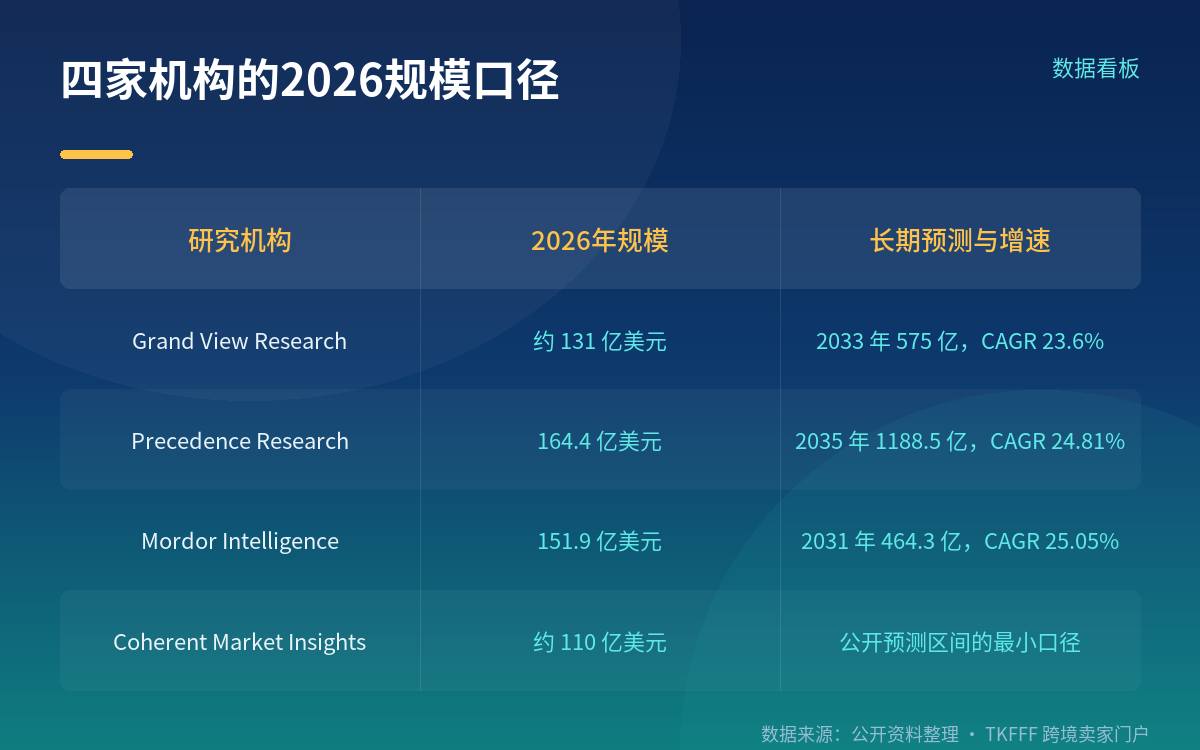Click the Coherent Market Insights cell

click(x=240, y=642)
